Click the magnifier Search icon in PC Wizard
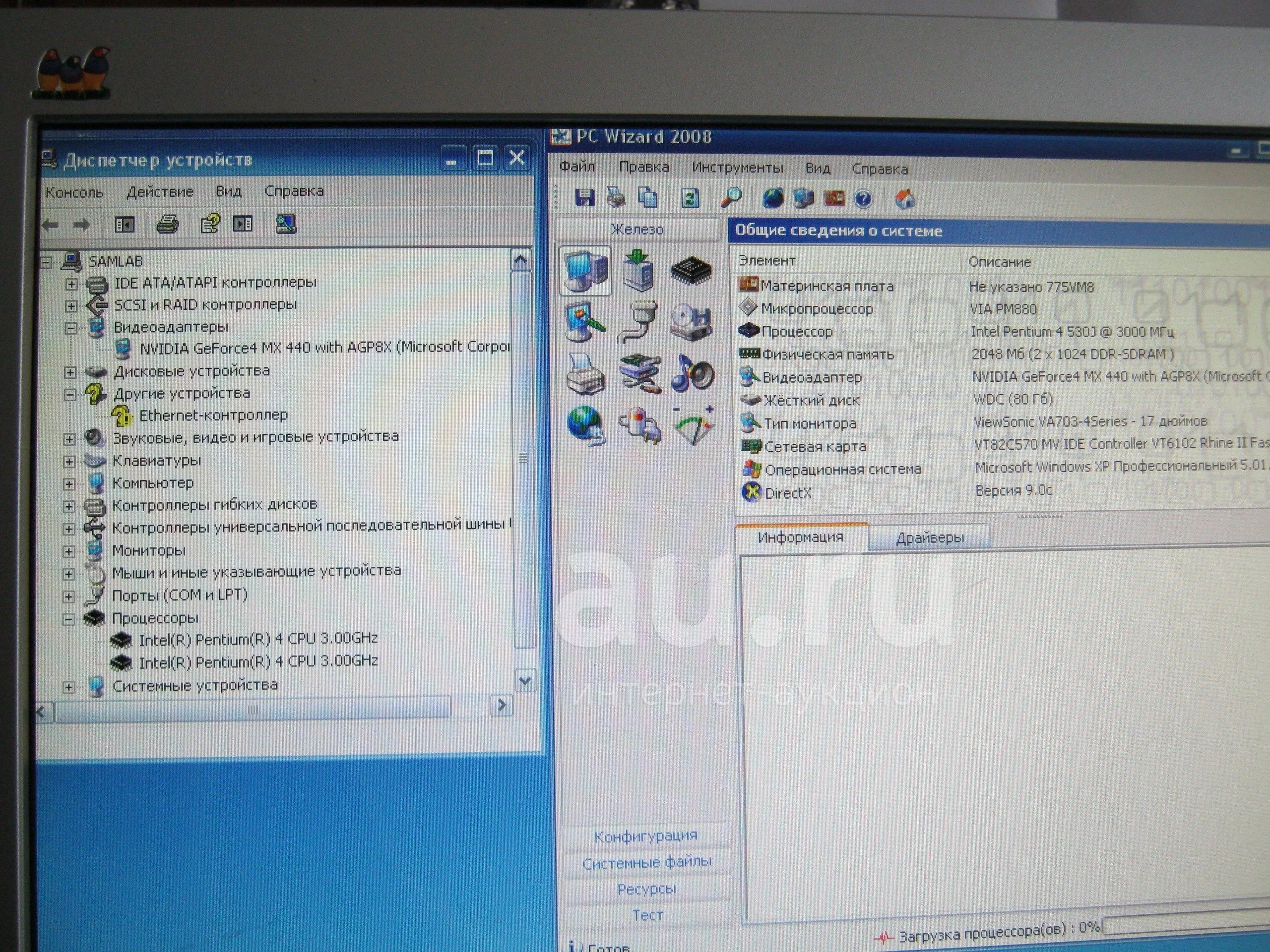1270x952 pixels. click(731, 198)
